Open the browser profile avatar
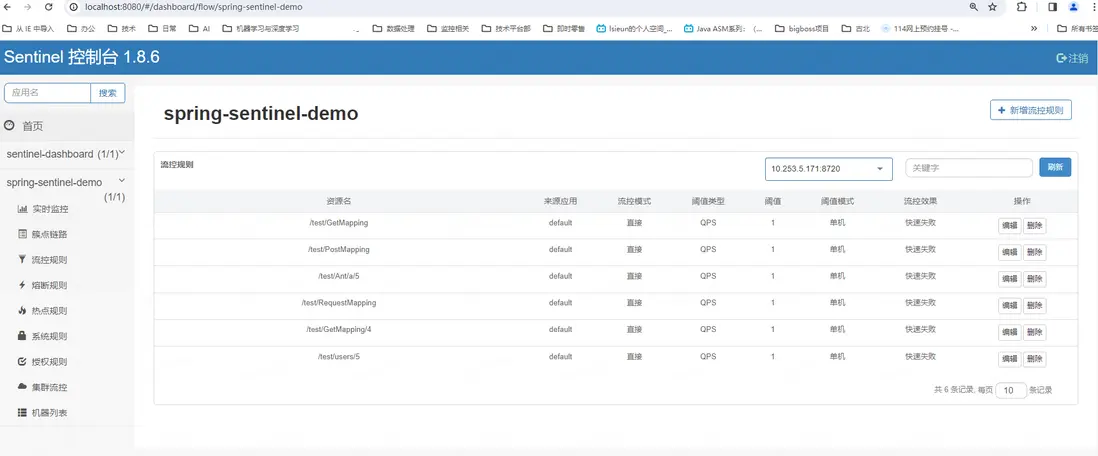The width and height of the screenshot is (1098, 456). [1073, 7]
